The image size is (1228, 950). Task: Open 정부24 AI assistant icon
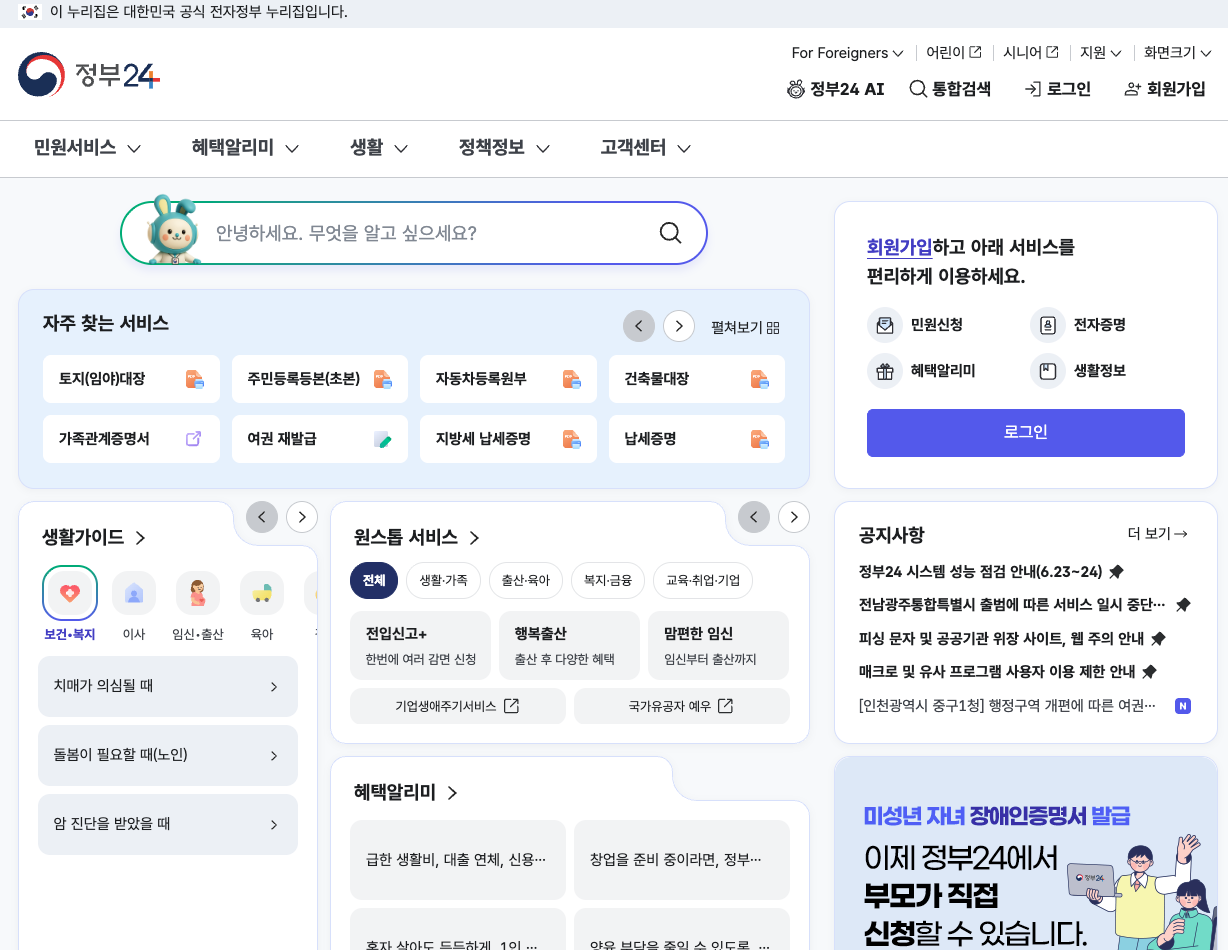coord(796,89)
